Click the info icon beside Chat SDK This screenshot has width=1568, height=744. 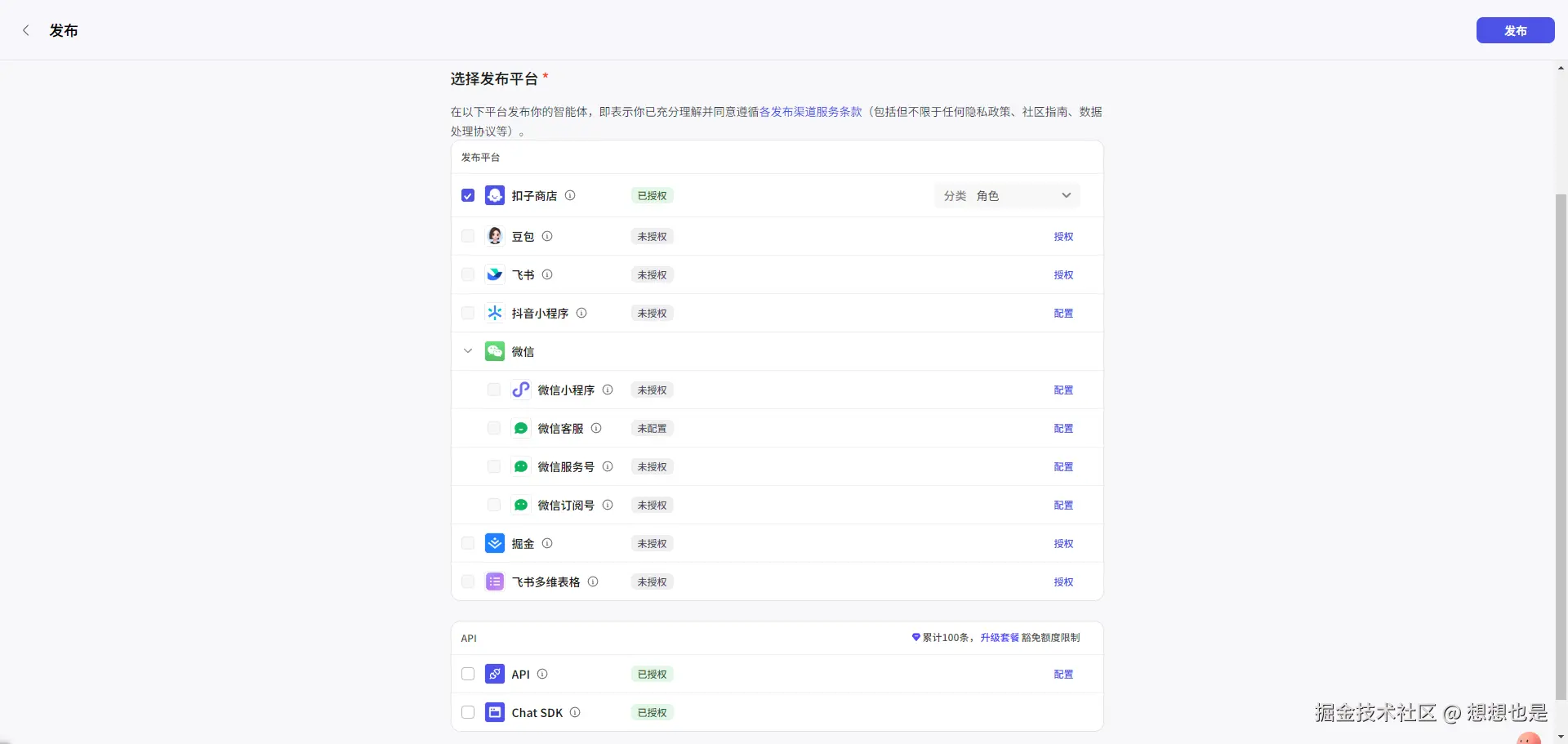tap(575, 712)
